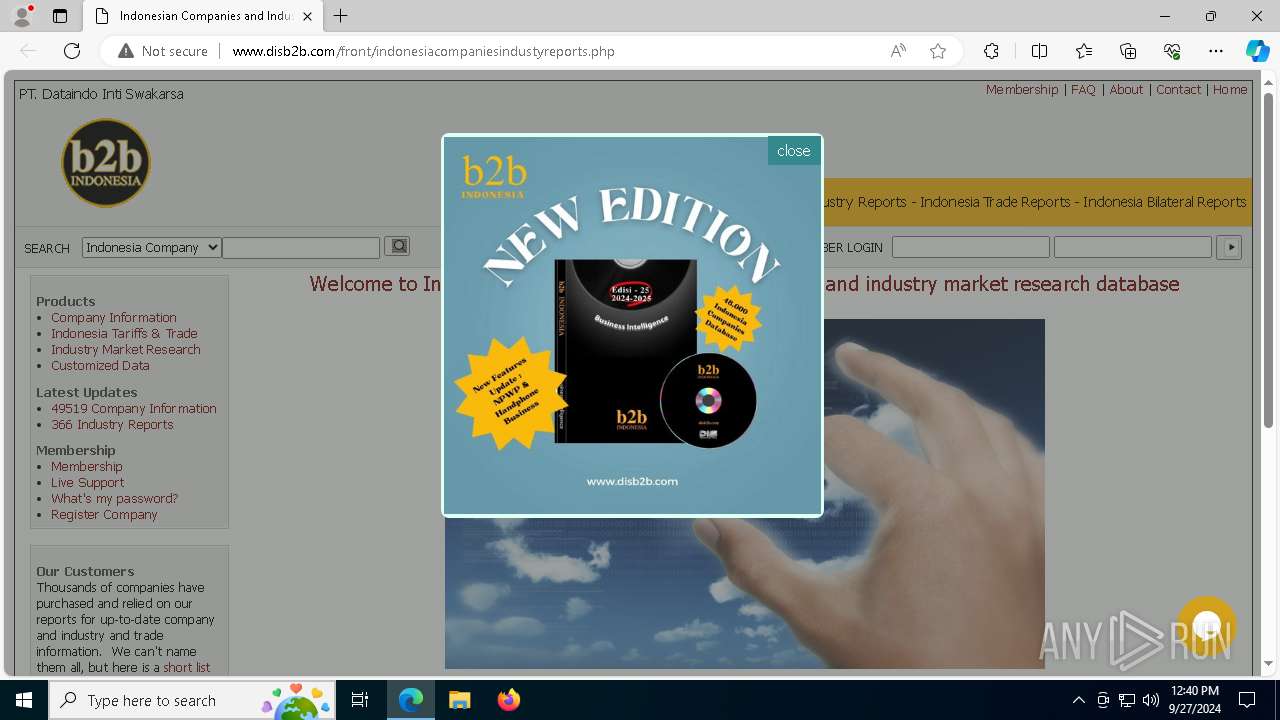
Task: Click the scrollbar down arrow
Action: point(1269,663)
